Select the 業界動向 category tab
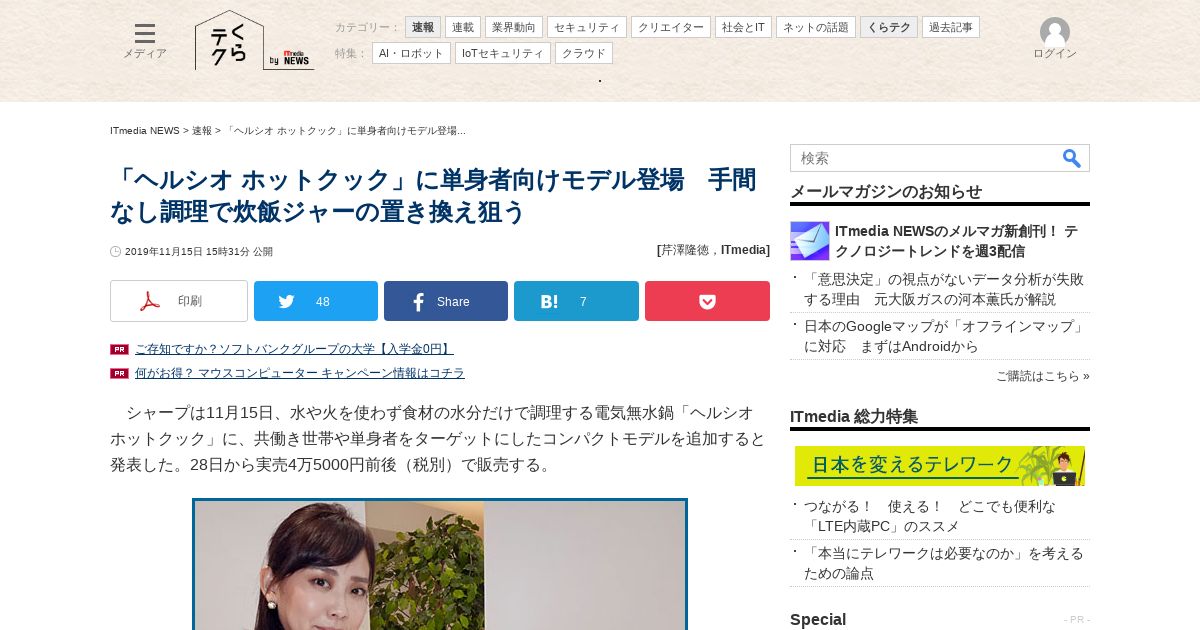This screenshot has height=630, width=1200. point(514,27)
